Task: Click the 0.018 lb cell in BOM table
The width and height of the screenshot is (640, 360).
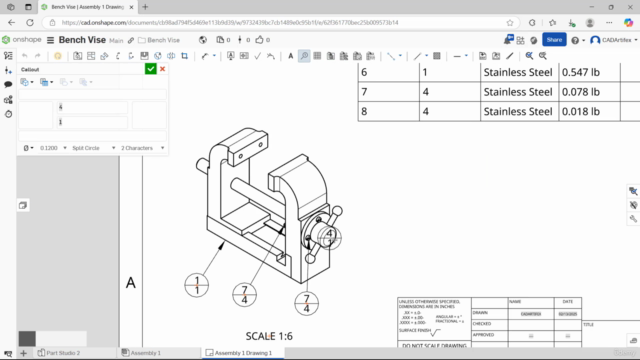Action: [x=589, y=111]
